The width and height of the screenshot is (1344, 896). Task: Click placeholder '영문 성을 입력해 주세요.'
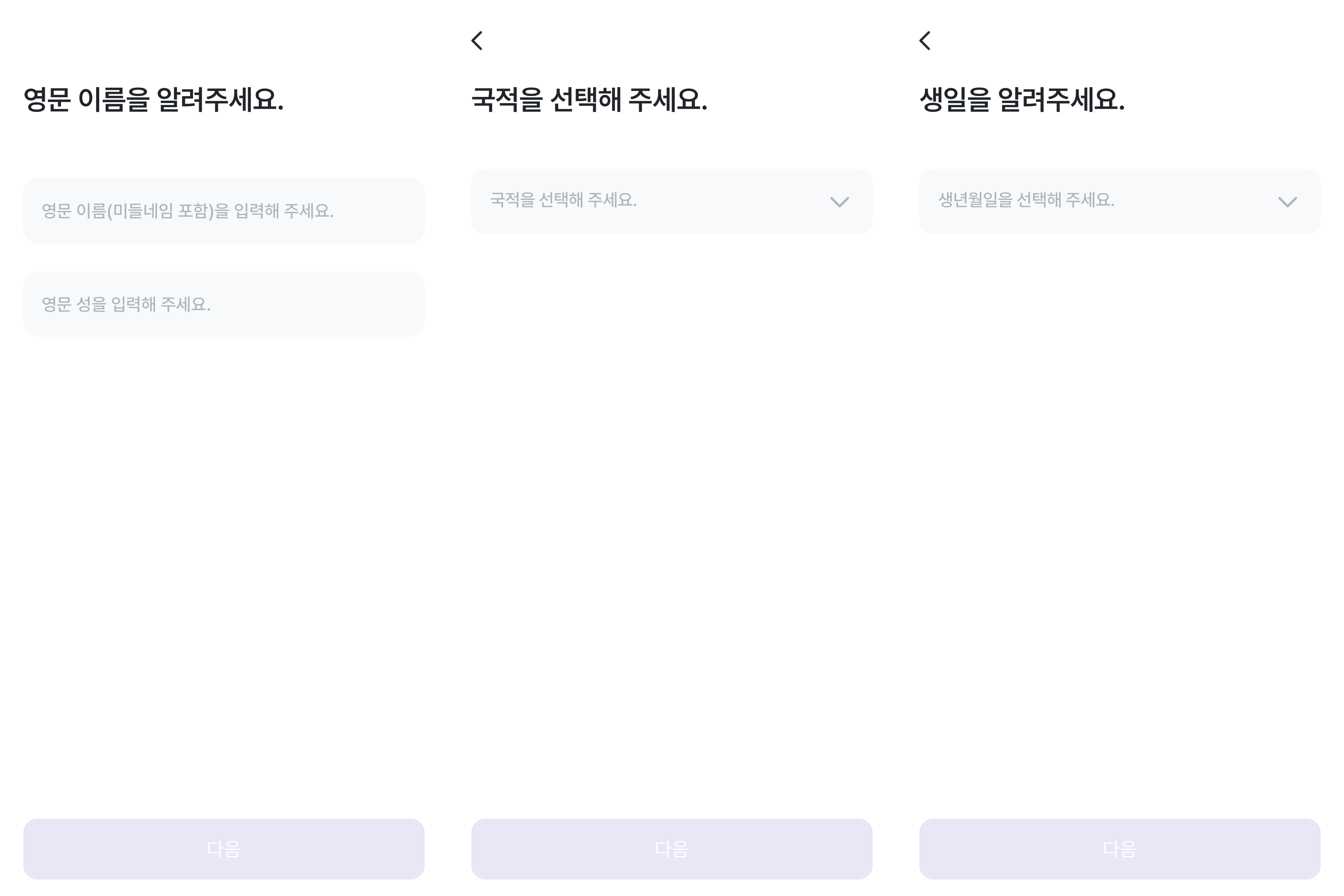pyautogui.click(x=126, y=304)
